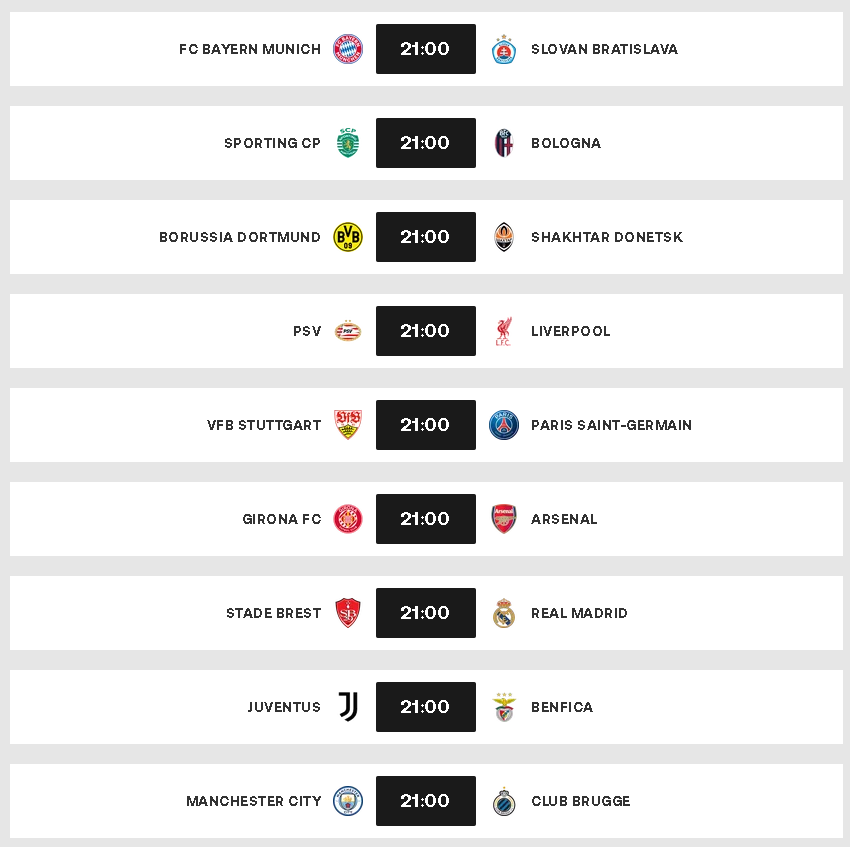
Task: Select the Sporting CP green logo
Action: click(347, 143)
